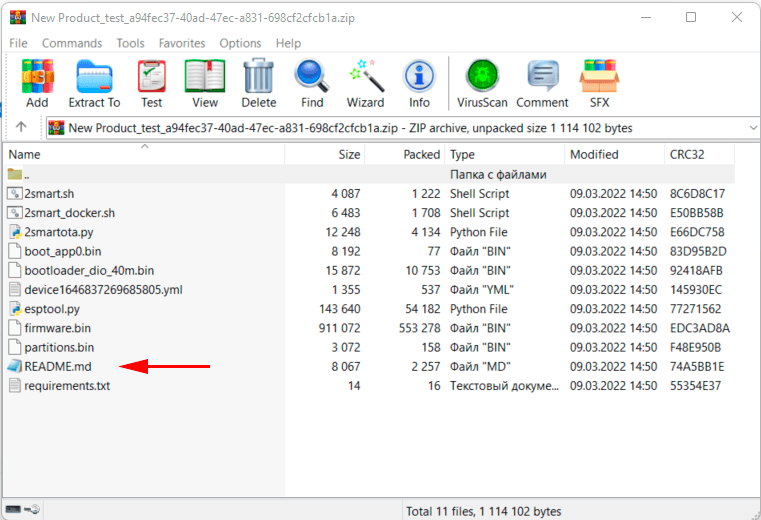Sort by the Type column header
The width and height of the screenshot is (761, 520).
pyautogui.click(x=505, y=154)
